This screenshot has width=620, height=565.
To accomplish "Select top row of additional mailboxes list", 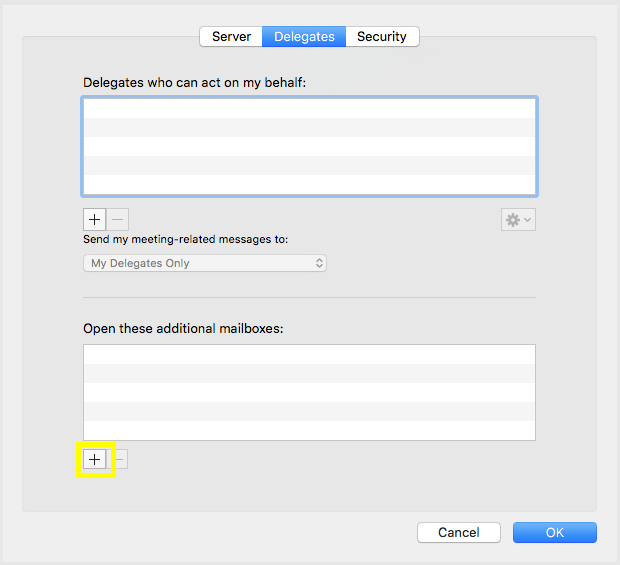I will click(310, 355).
